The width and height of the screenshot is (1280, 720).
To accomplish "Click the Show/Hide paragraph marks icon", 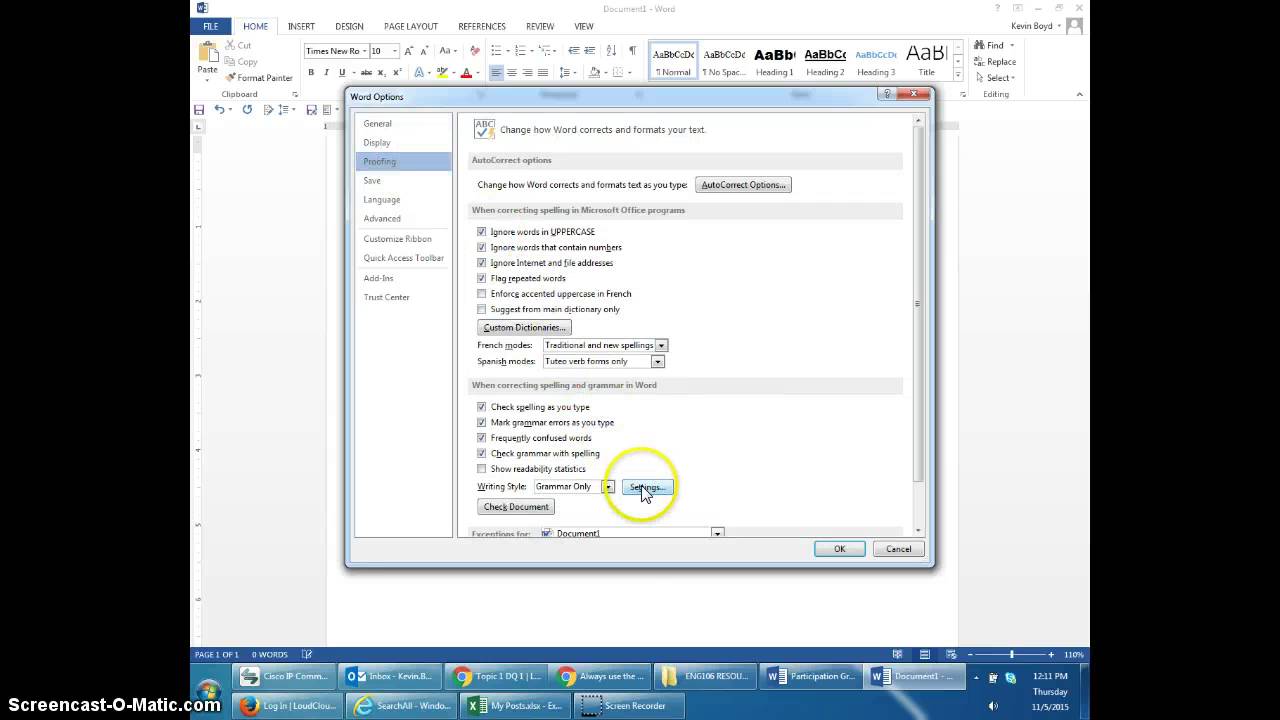I will [632, 51].
